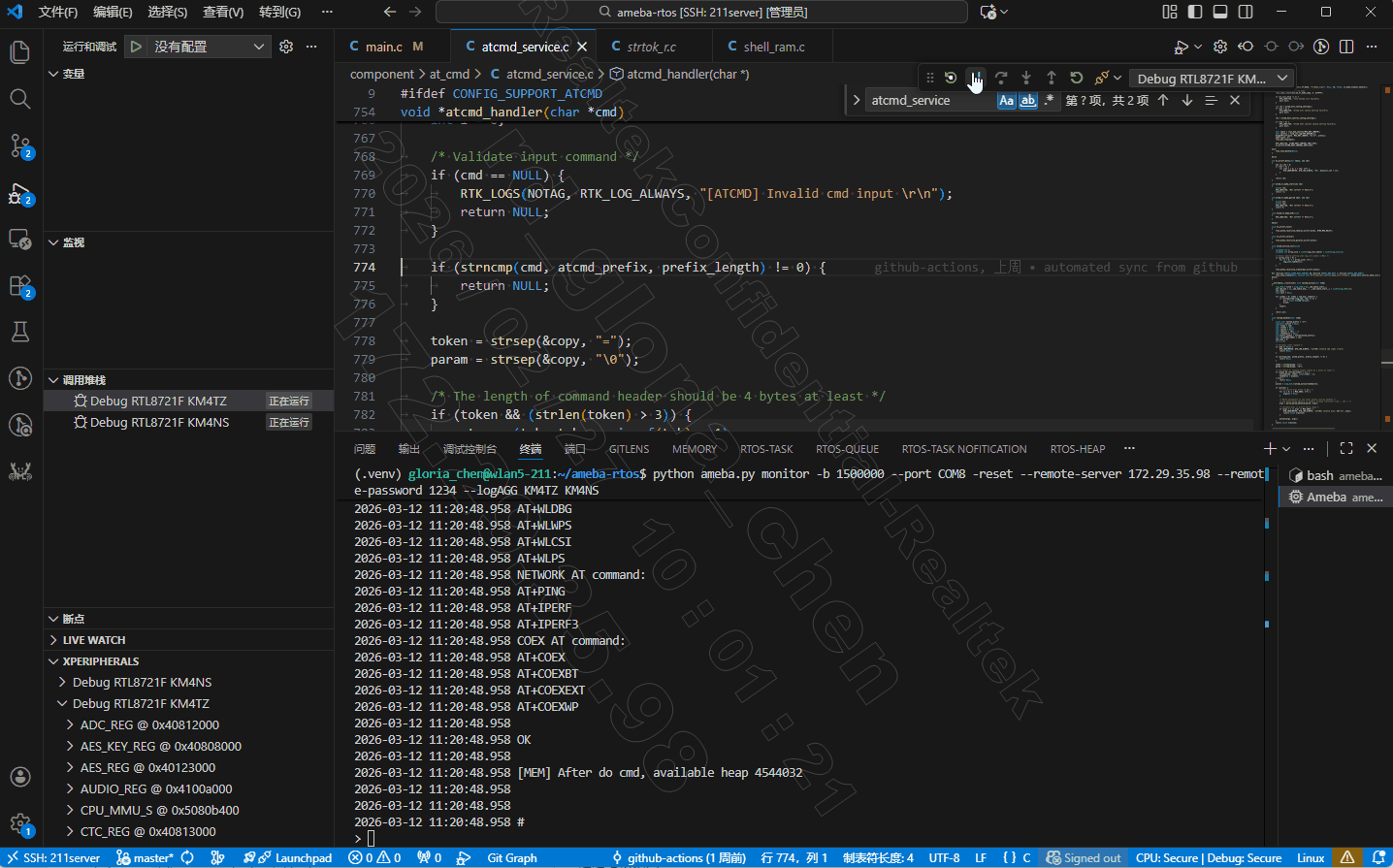Open the MEMORY panel tab
Image resolution: width=1393 pixels, height=868 pixels.
[x=694, y=449]
